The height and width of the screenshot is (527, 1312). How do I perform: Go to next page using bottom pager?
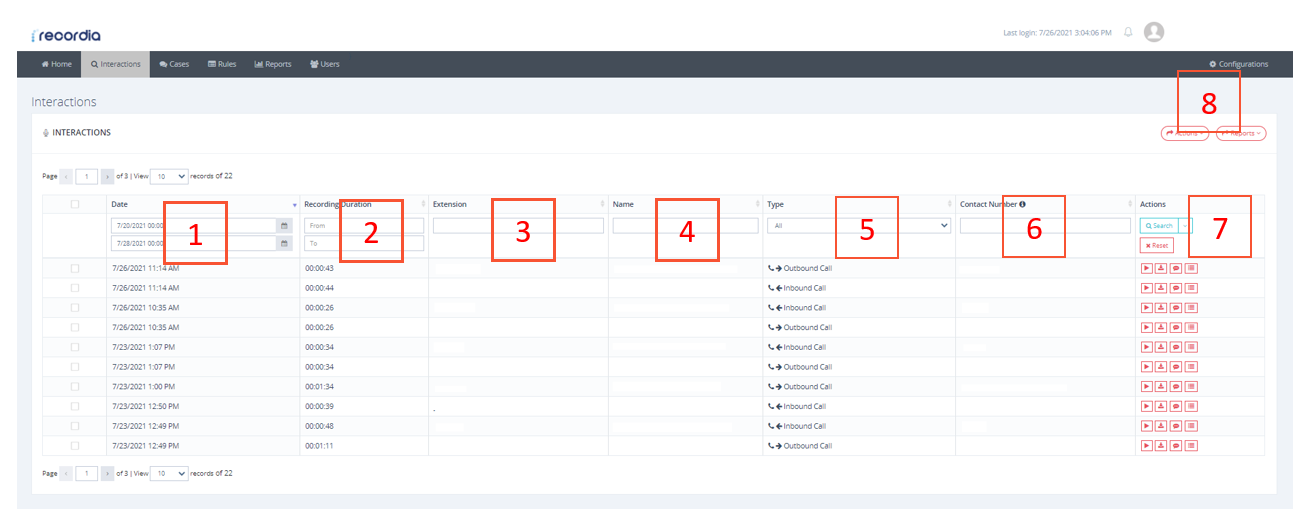(107, 473)
